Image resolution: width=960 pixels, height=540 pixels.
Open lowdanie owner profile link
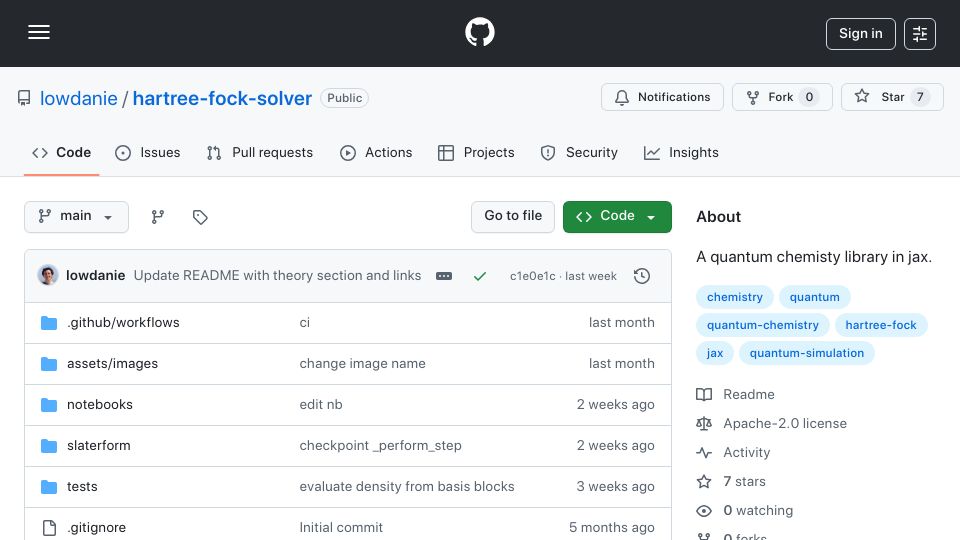point(78,98)
